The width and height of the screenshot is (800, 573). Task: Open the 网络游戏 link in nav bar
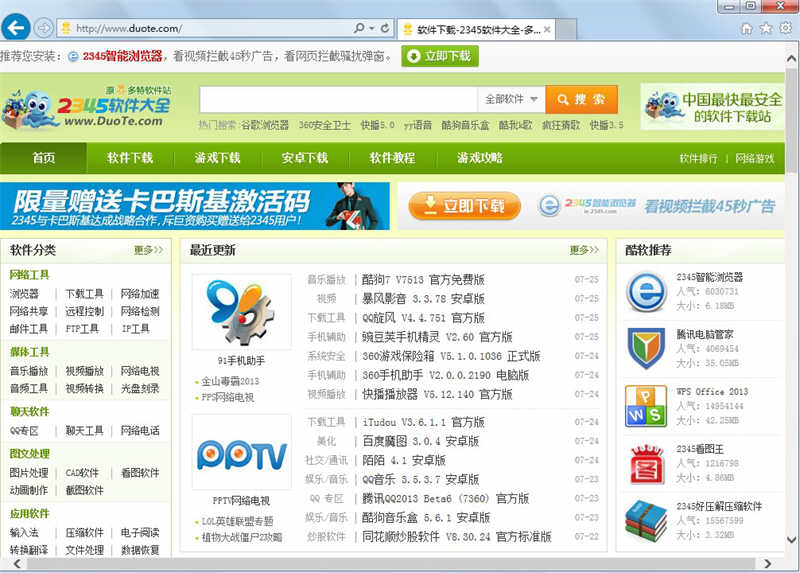coord(755,159)
